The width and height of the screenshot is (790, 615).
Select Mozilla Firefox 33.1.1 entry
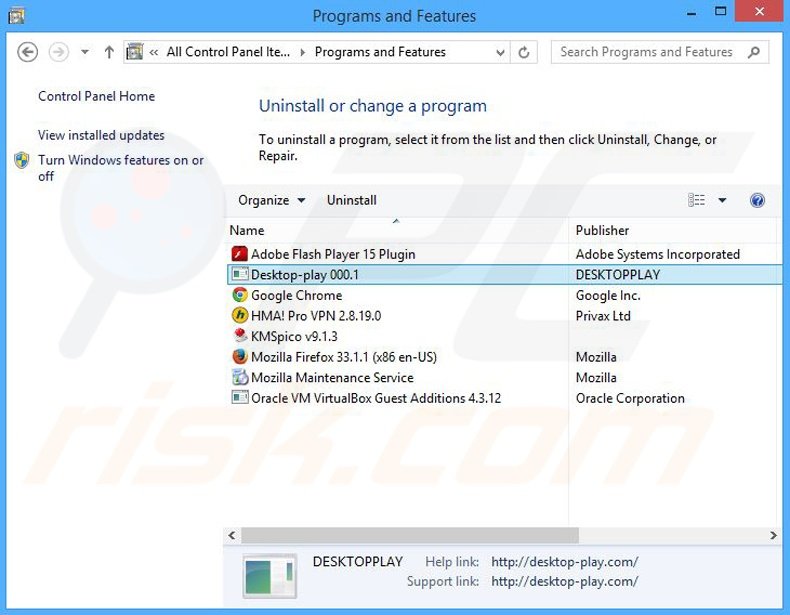(344, 358)
